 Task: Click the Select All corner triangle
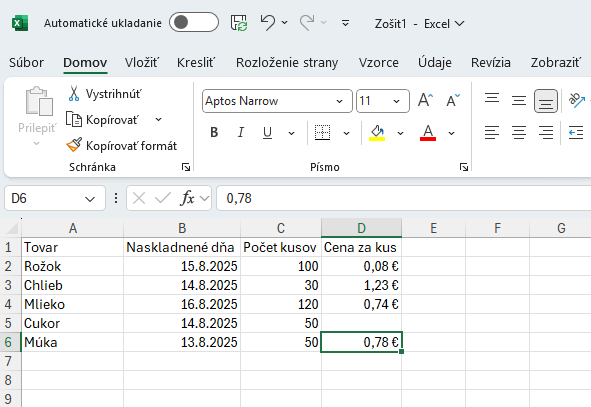point(11,228)
